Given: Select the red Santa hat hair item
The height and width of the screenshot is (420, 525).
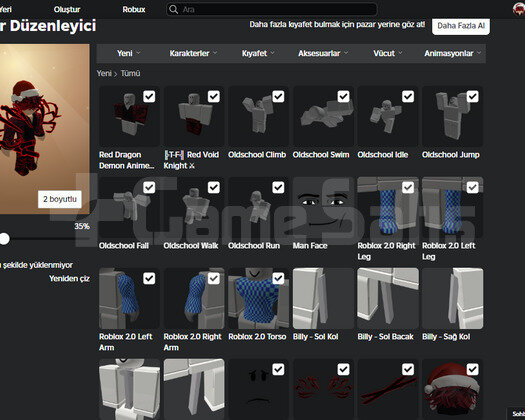Looking at the screenshot, I should (x=452, y=389).
